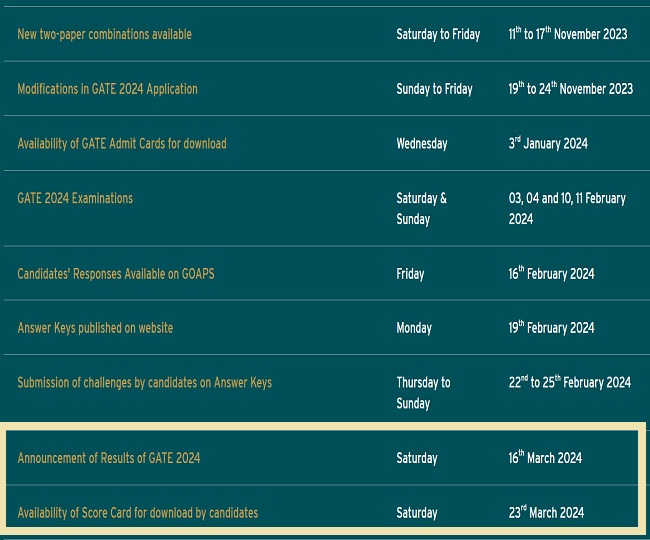Viewport: 650px width, 540px height.
Task: Click the 'GATE 2024 Examinations' row title
Action: click(x=75, y=198)
